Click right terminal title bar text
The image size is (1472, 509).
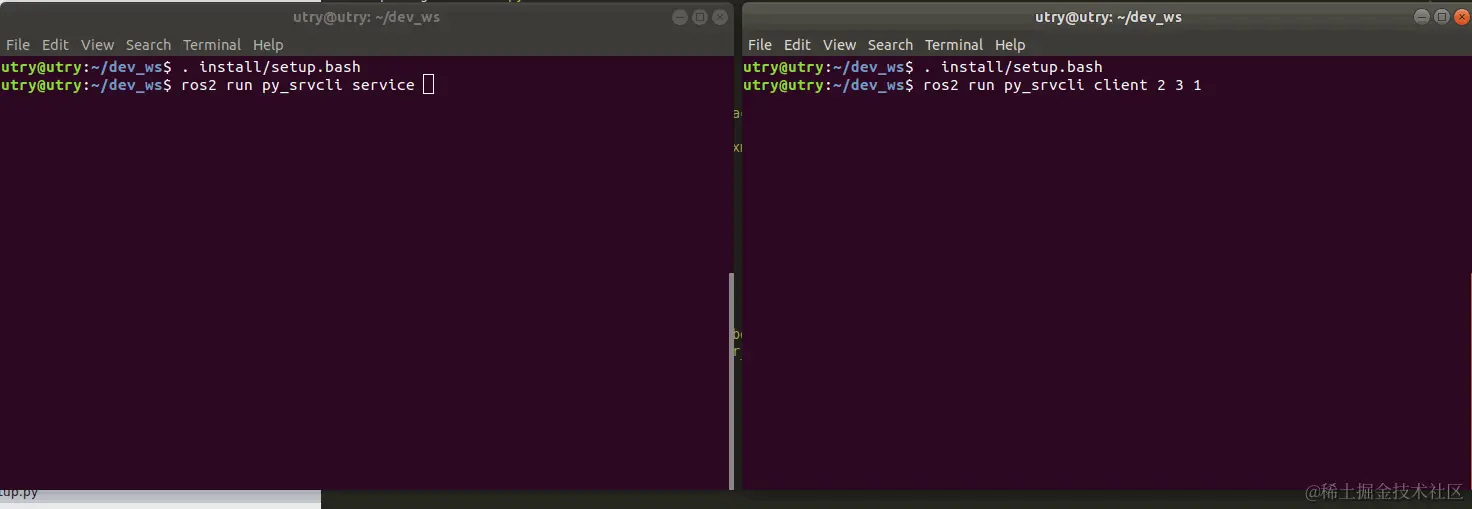(x=1108, y=17)
